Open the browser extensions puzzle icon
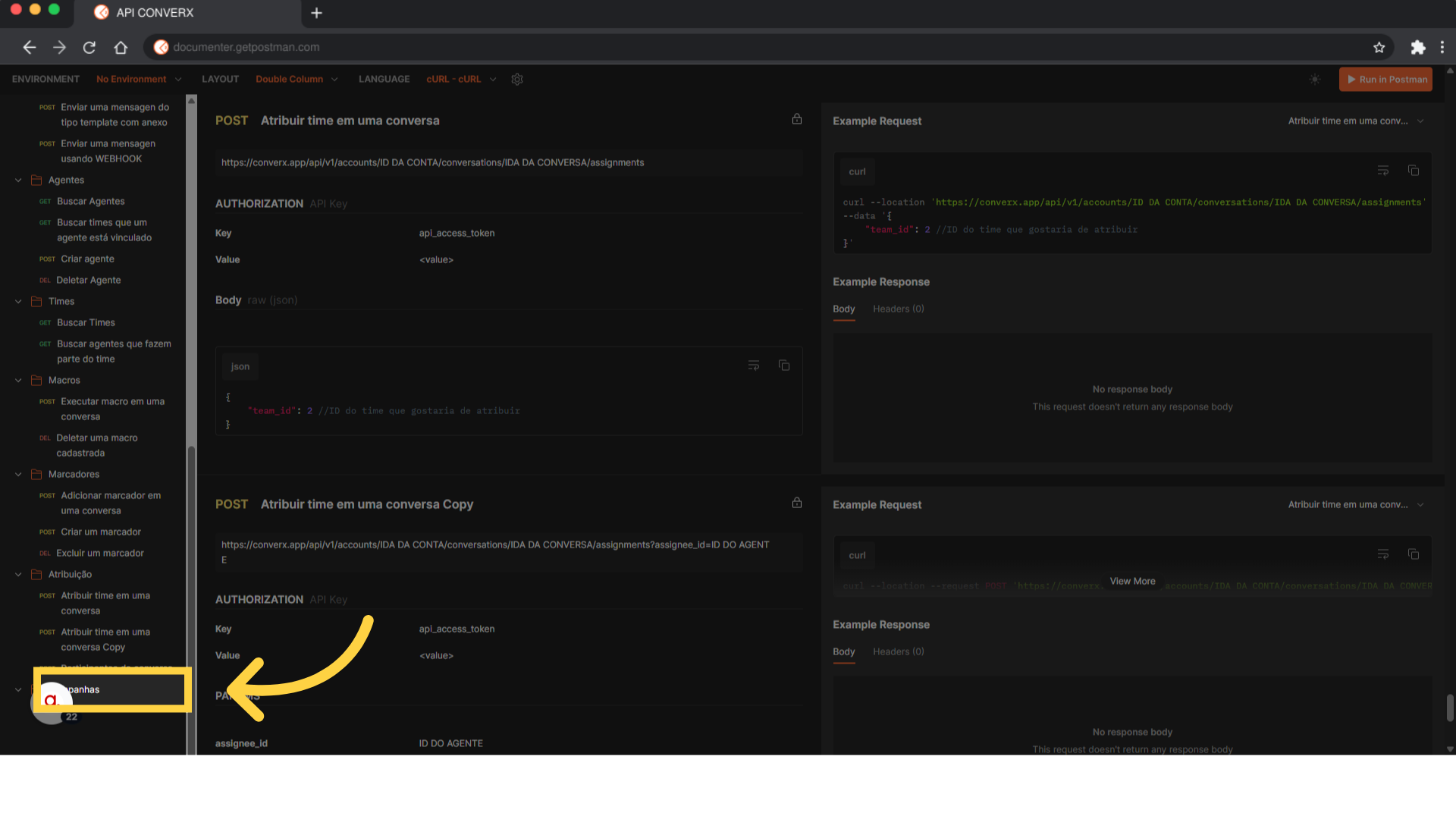The image size is (1456, 819). click(x=1417, y=47)
